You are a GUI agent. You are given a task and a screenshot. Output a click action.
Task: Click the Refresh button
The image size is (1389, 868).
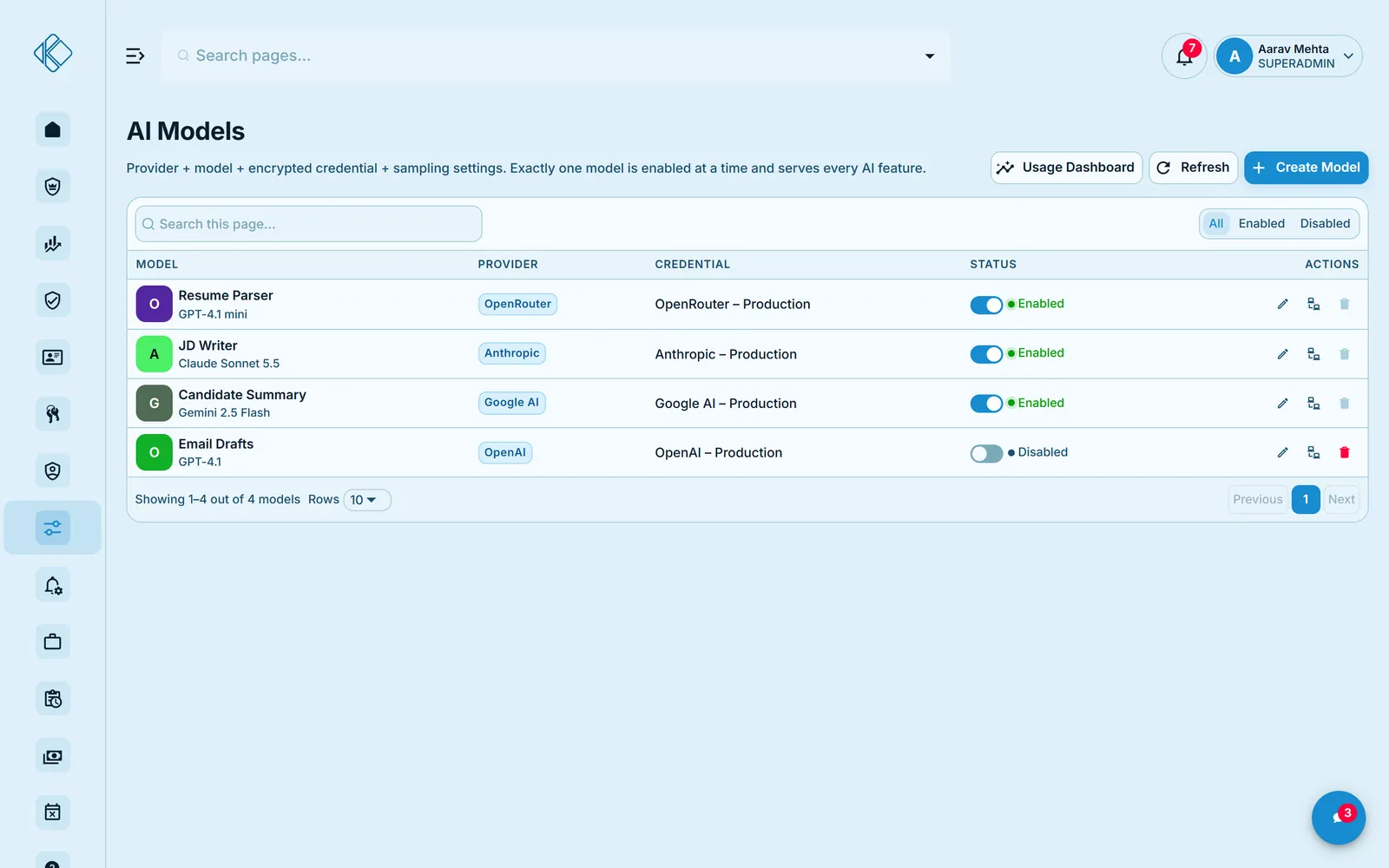(x=1194, y=168)
